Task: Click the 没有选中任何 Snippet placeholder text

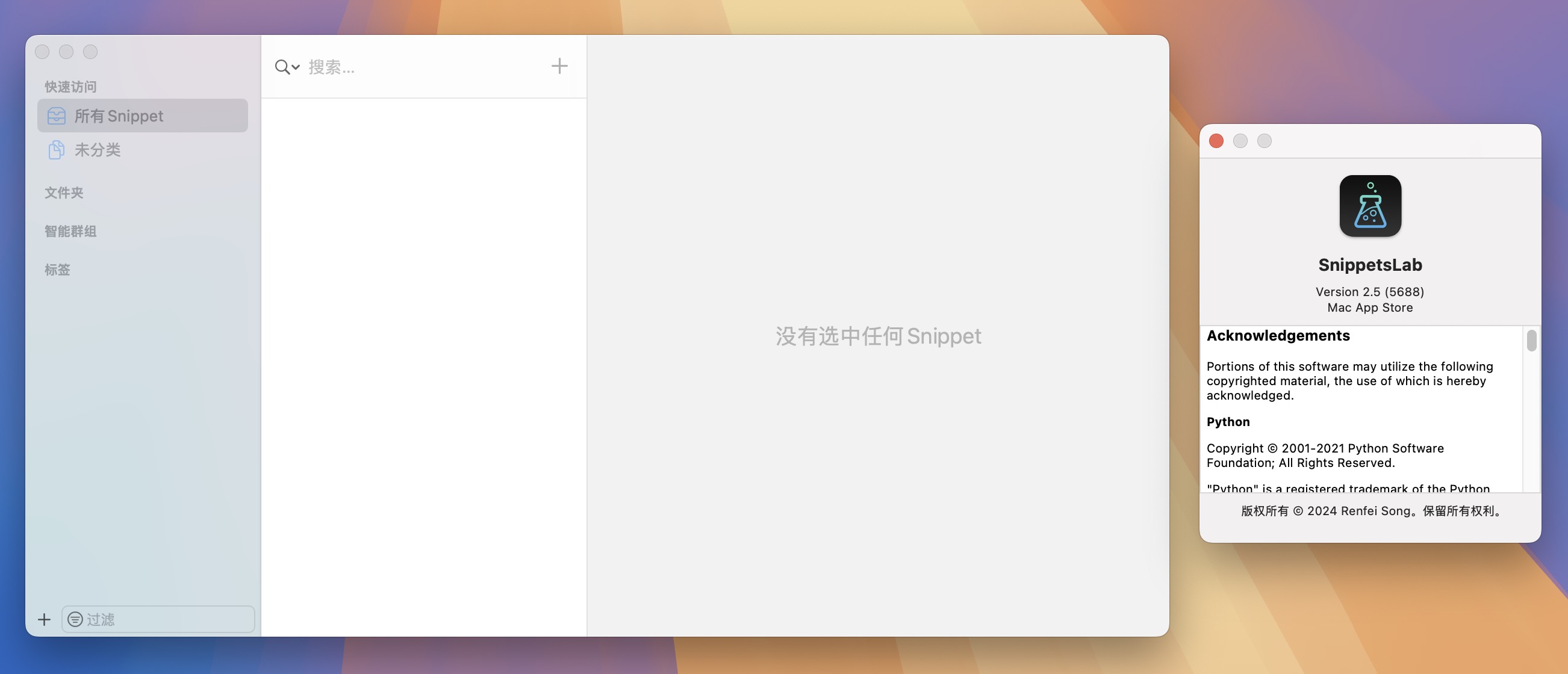Action: pos(878,336)
